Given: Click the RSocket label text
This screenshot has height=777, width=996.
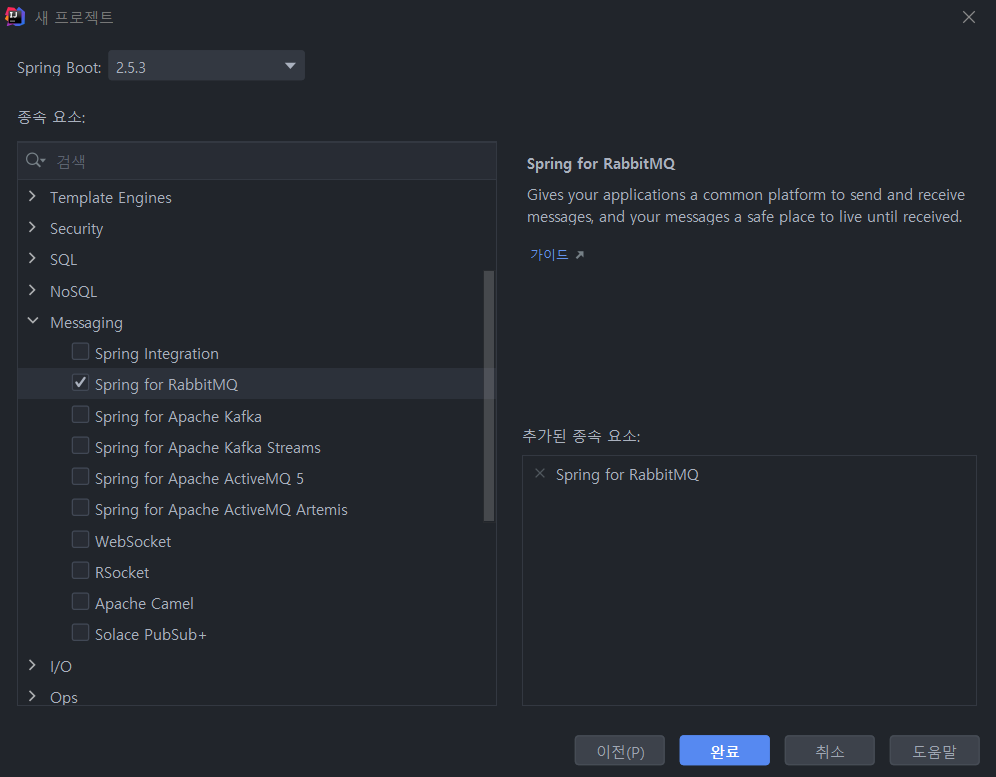Looking at the screenshot, I should 122,572.
